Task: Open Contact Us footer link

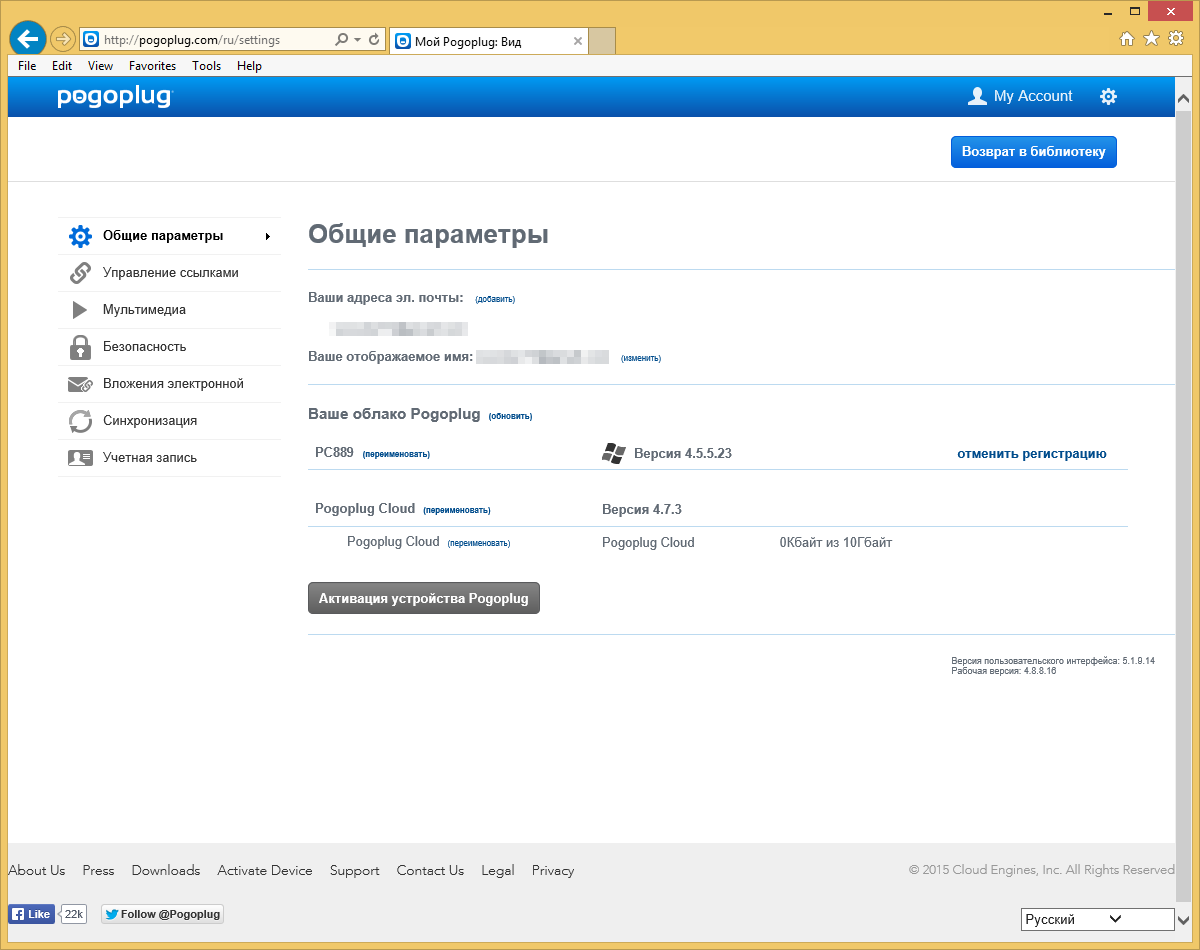Action: click(x=430, y=870)
